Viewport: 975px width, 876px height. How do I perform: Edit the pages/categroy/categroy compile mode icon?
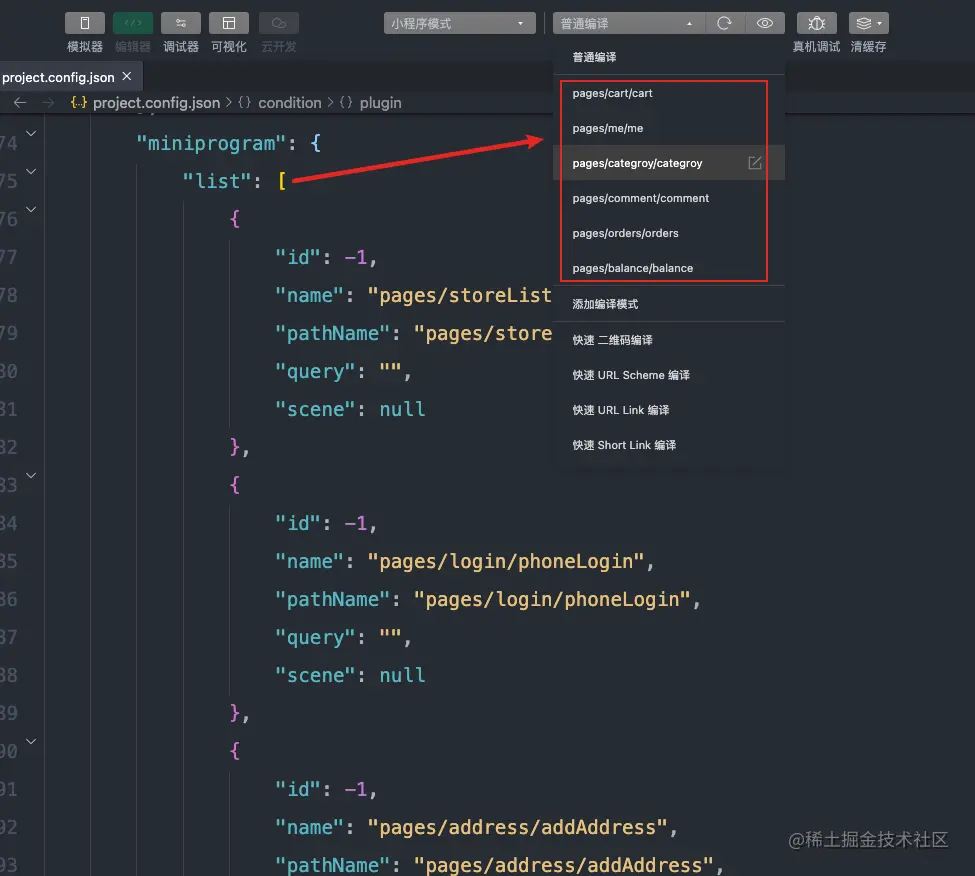coord(755,163)
